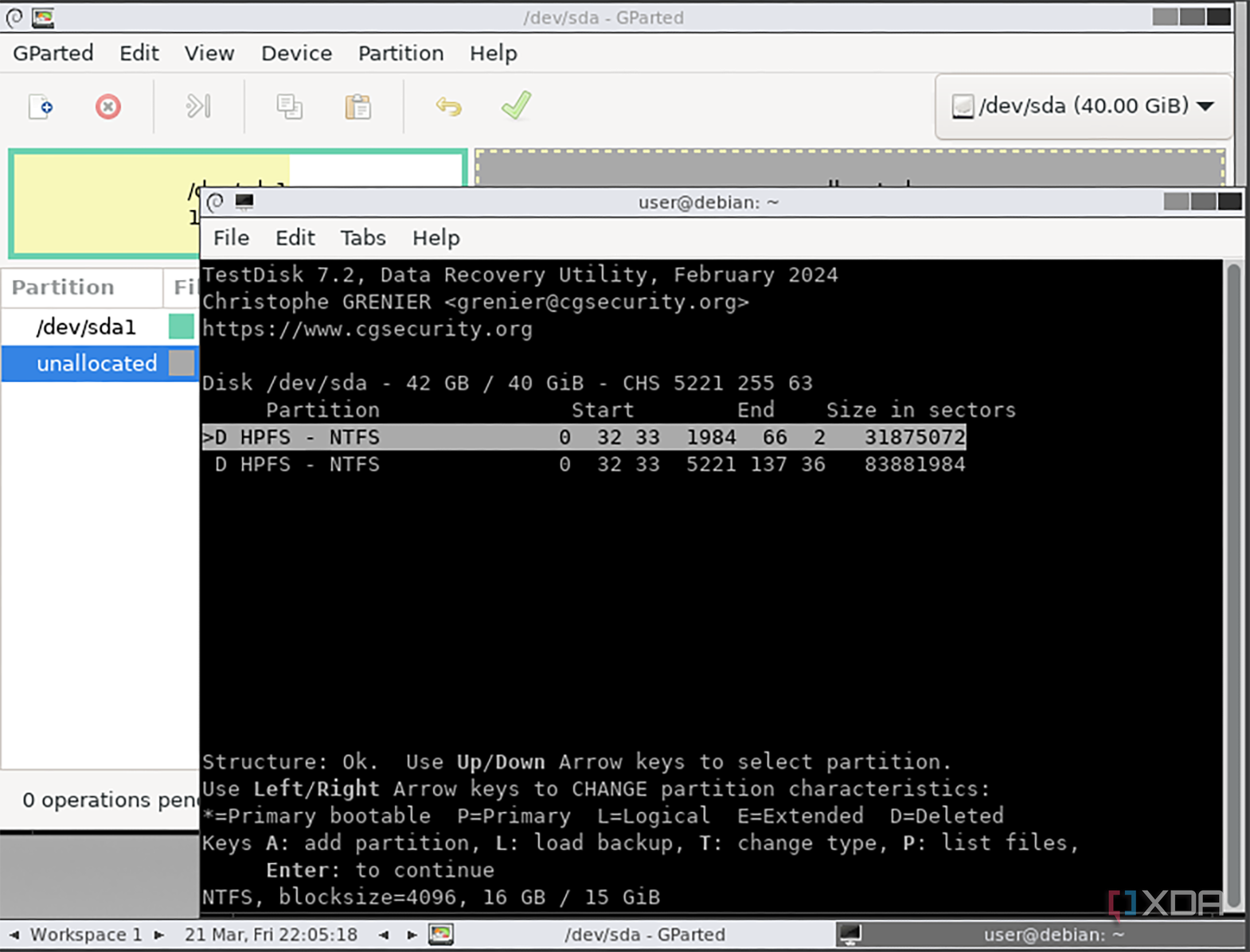Image resolution: width=1250 pixels, height=952 pixels.
Task: Select the /dev/sda1 partition row
Action: (100, 326)
